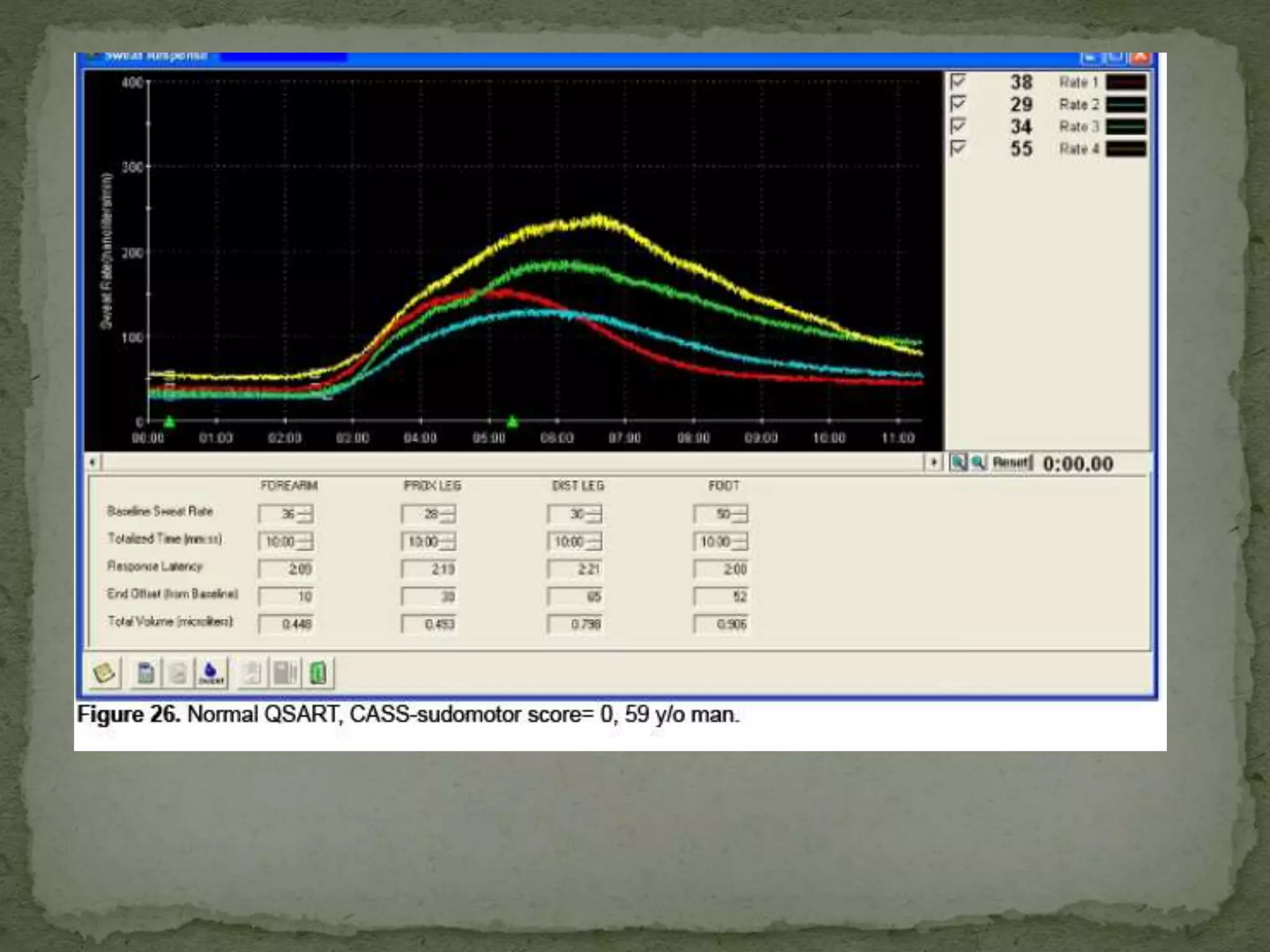Click the scroll right arrow under the graph
Image resolution: width=1270 pixels, height=952 pixels.
(x=933, y=462)
